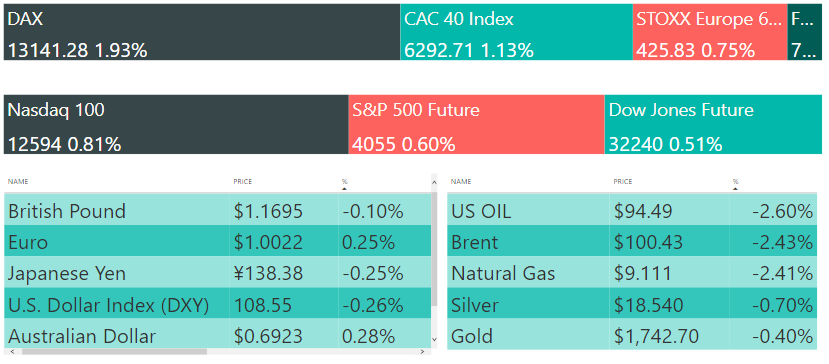829x364 pixels.
Task: Click the NAME header in currency table
Action: 17,181
